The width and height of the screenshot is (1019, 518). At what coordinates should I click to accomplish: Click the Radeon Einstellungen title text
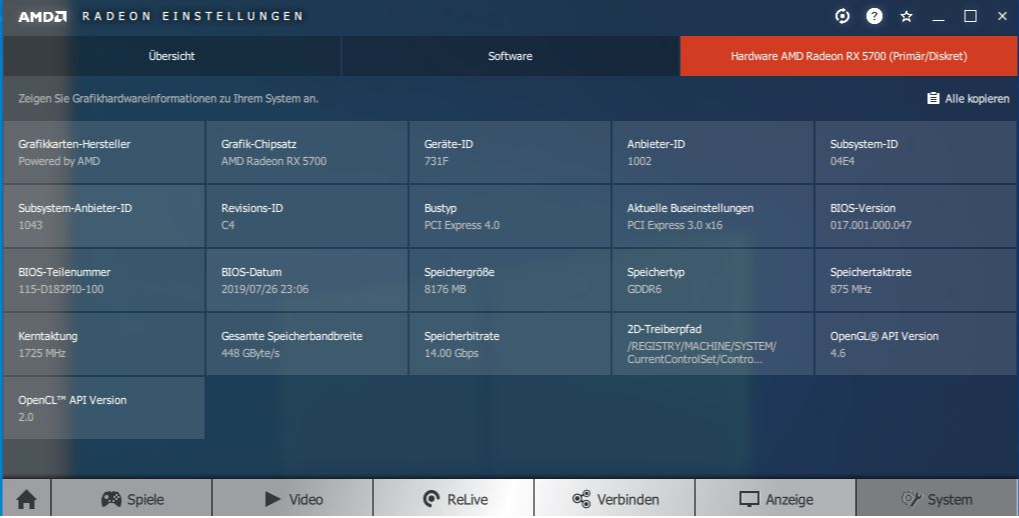192,16
